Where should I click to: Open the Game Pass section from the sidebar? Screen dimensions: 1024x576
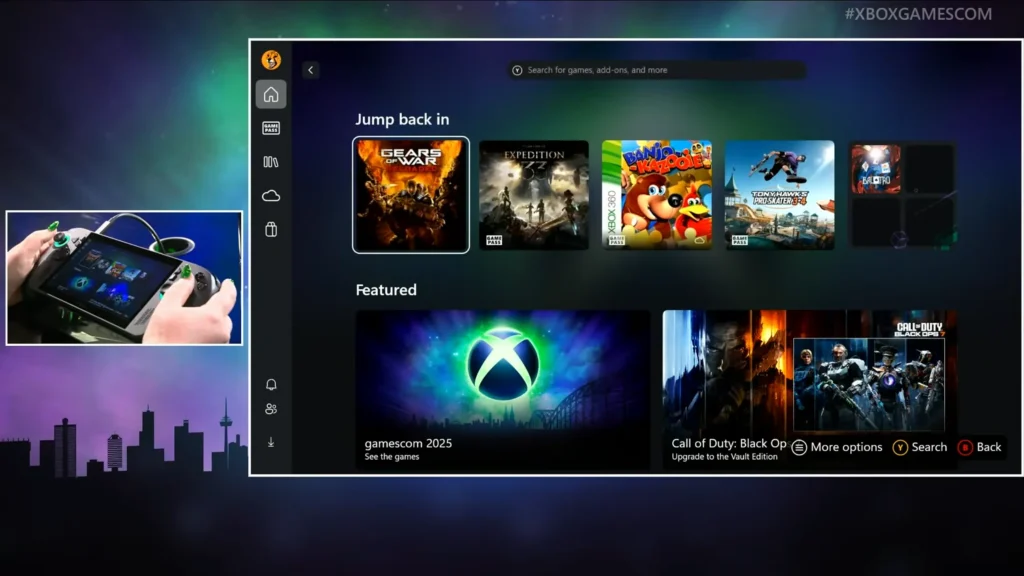(x=270, y=127)
